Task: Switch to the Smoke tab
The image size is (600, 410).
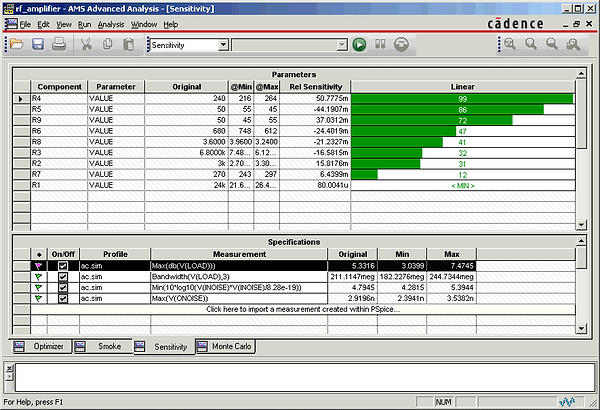Action: [x=102, y=346]
